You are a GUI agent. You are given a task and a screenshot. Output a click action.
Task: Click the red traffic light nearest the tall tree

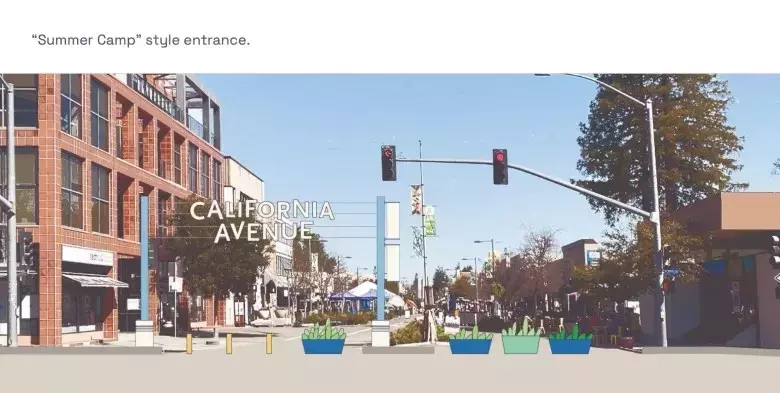coord(500,167)
